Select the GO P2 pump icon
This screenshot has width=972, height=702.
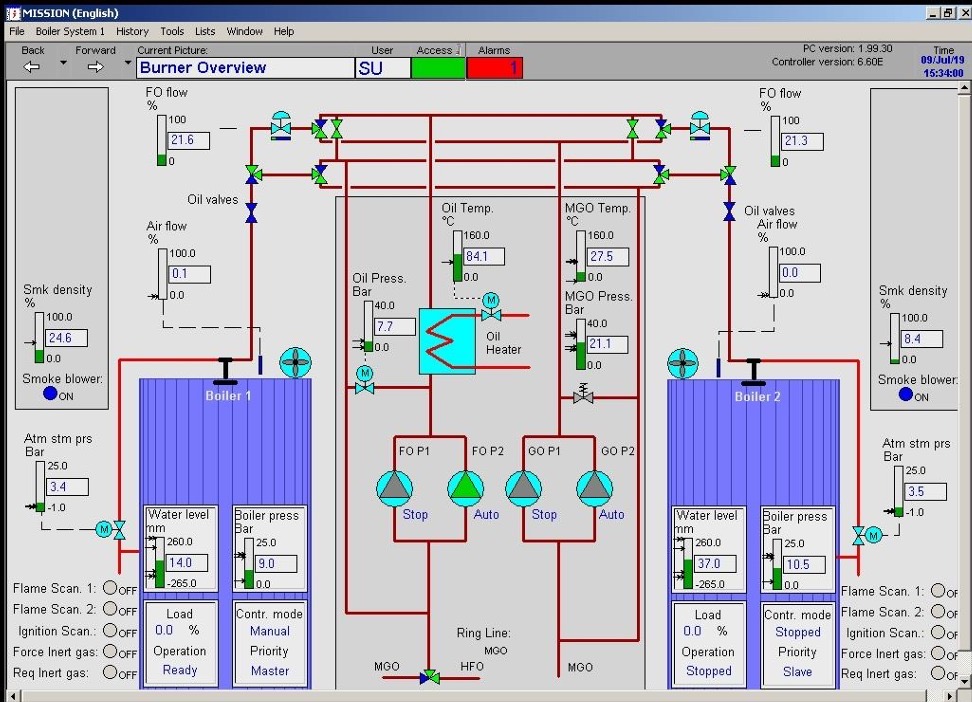[594, 488]
